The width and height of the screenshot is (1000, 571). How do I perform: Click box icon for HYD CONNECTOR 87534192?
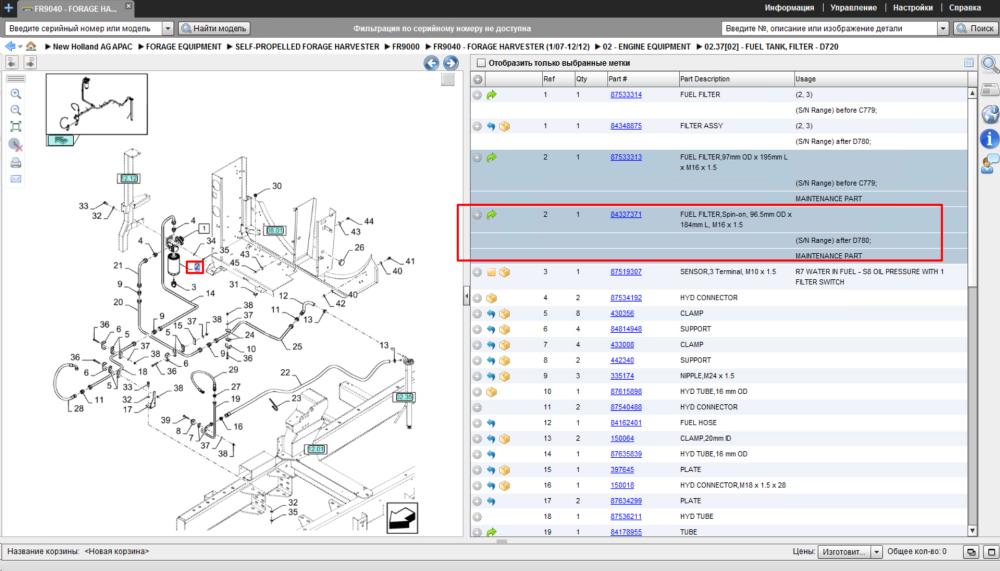(x=491, y=298)
